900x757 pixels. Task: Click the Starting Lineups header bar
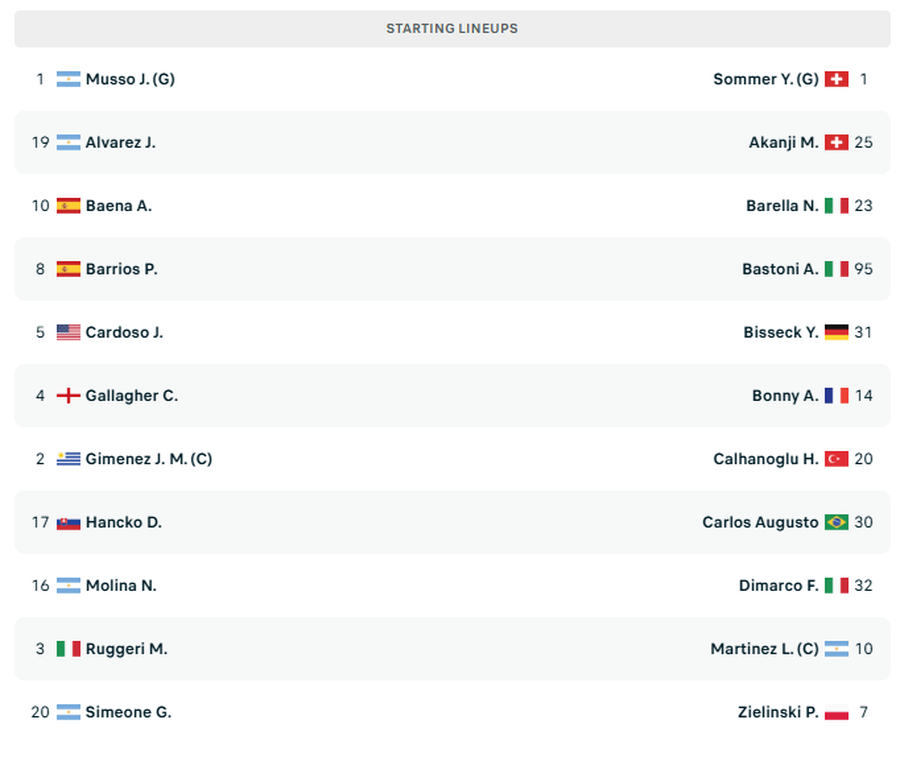(x=452, y=29)
